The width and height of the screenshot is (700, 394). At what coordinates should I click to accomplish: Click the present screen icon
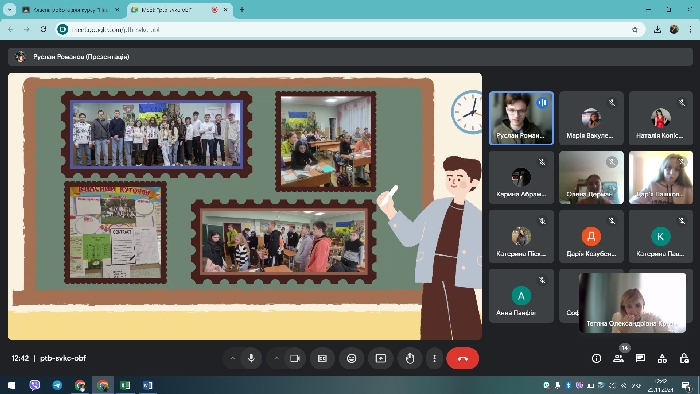click(381, 358)
